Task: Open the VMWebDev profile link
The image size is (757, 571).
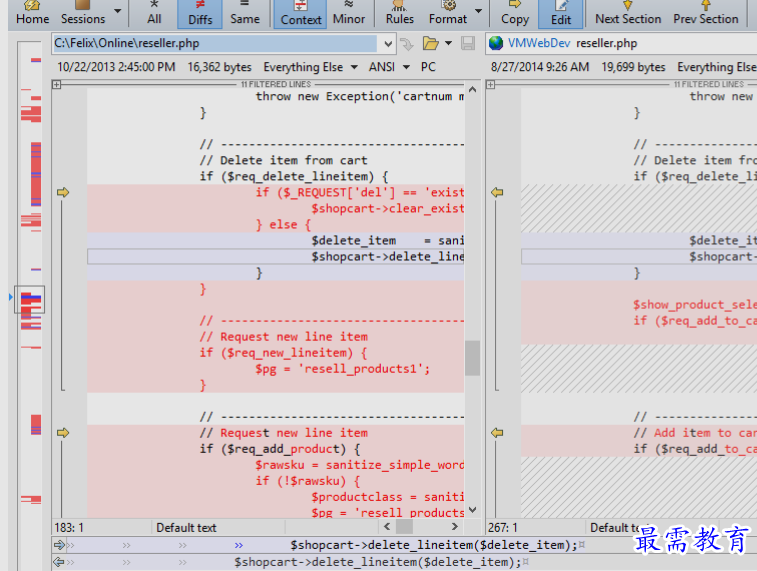Action: click(x=539, y=43)
